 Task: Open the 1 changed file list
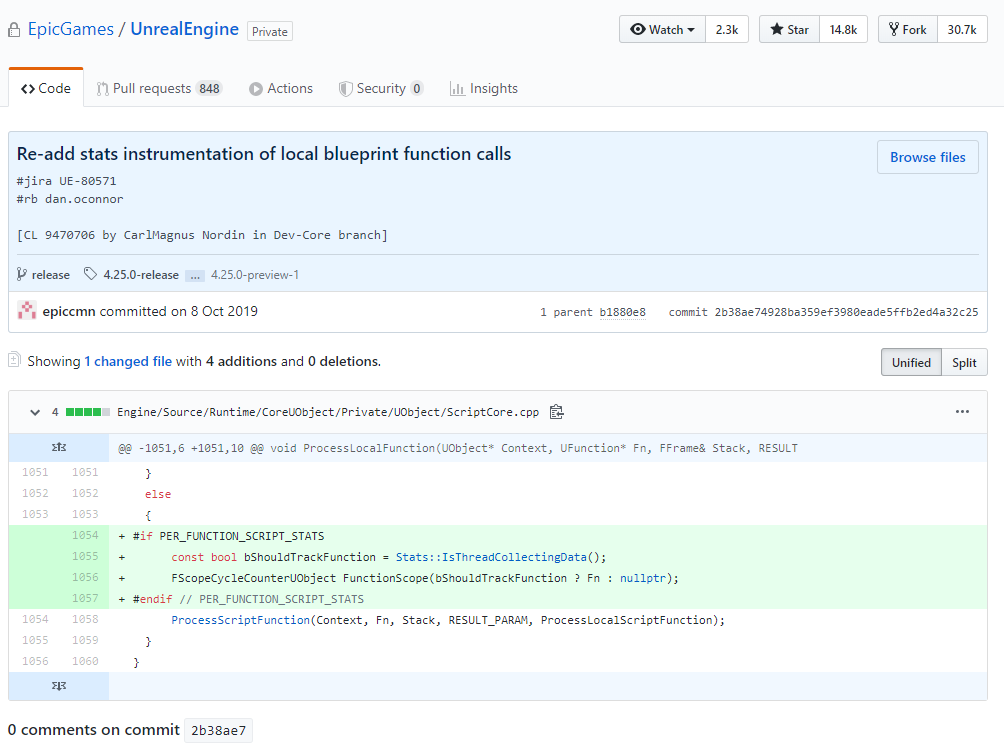point(128,361)
